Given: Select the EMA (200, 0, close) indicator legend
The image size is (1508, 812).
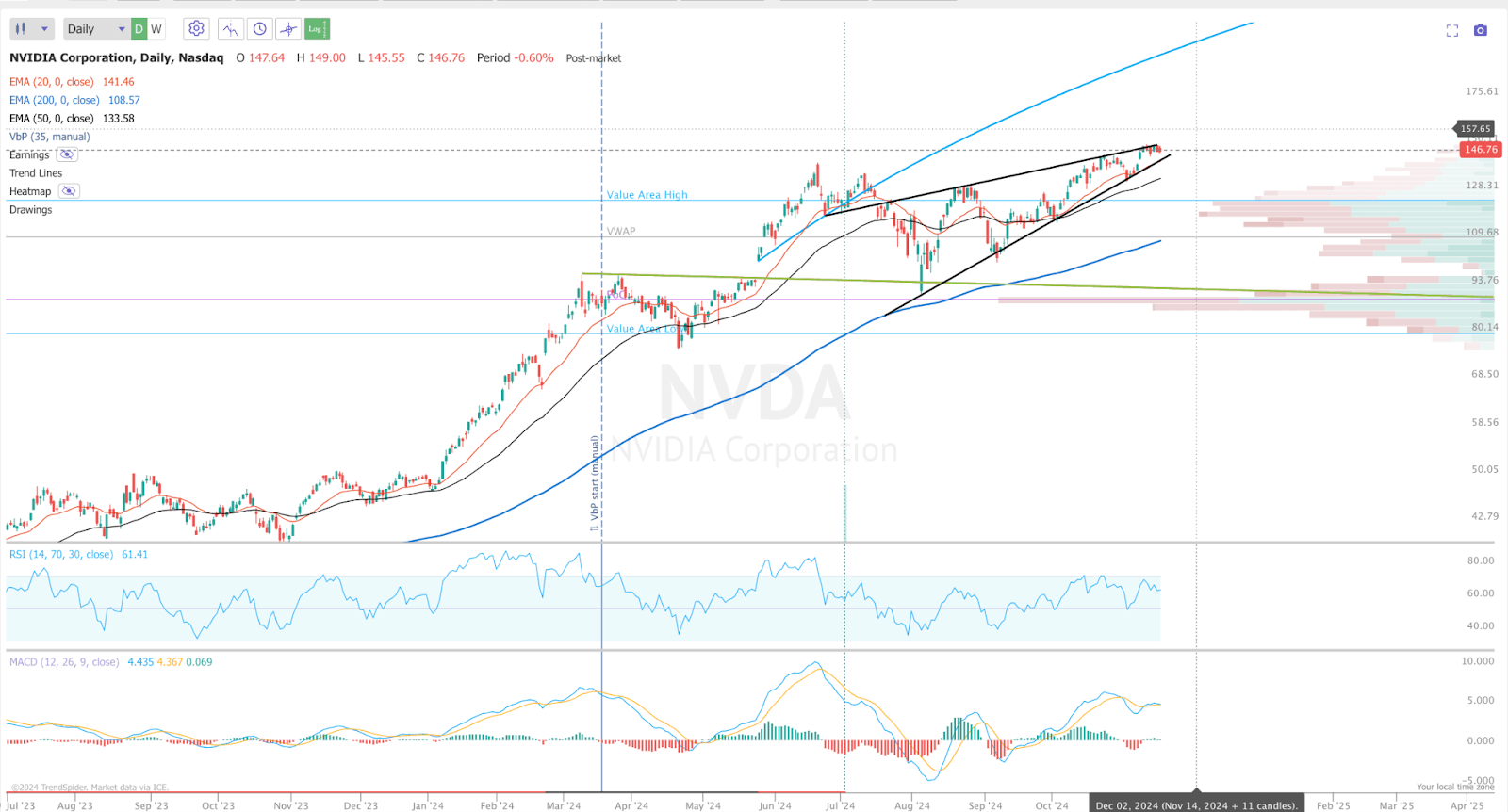Looking at the screenshot, I should click(55, 100).
